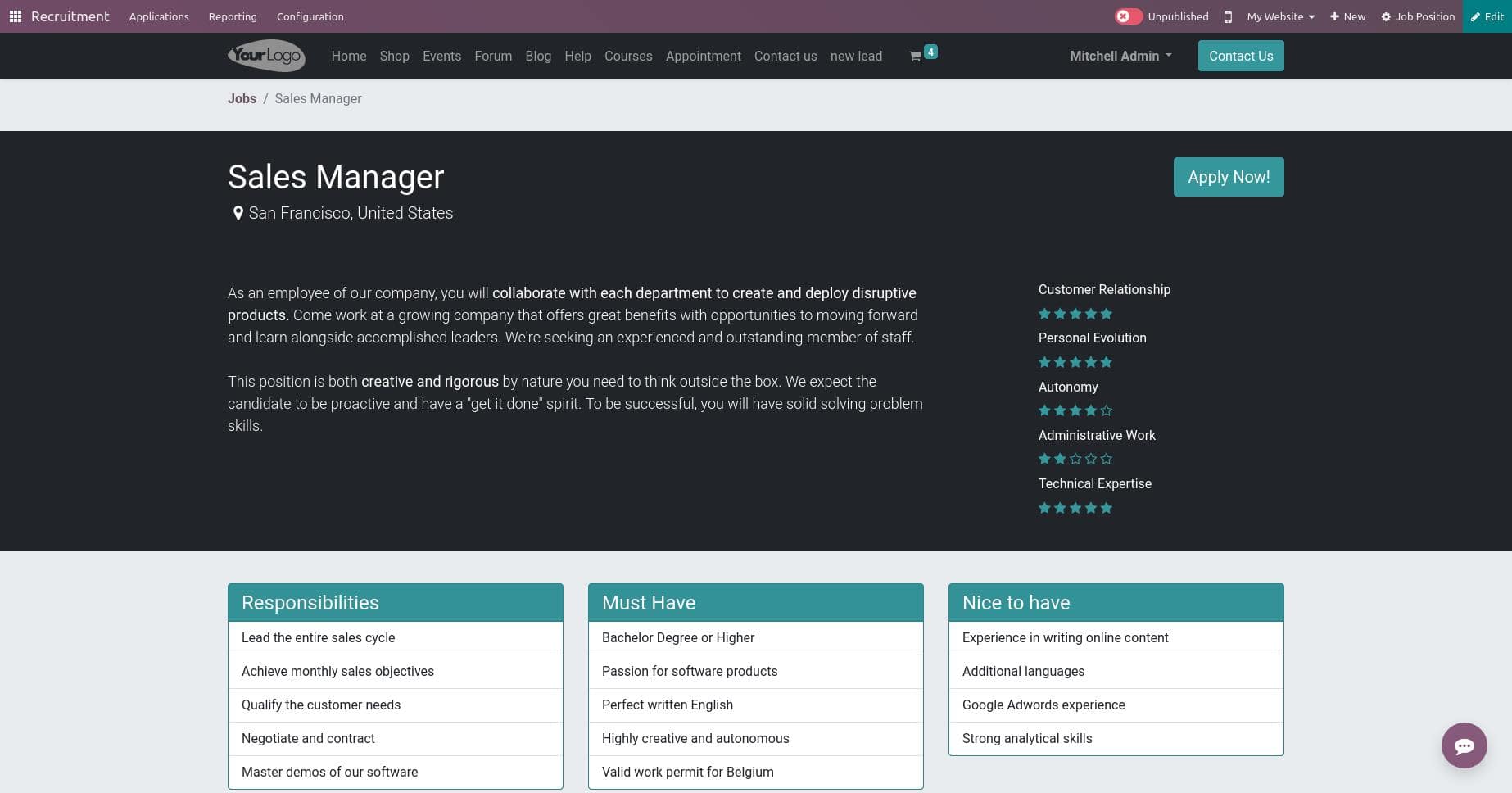
Task: Click the Personal Evolution star rating
Action: click(x=1075, y=362)
